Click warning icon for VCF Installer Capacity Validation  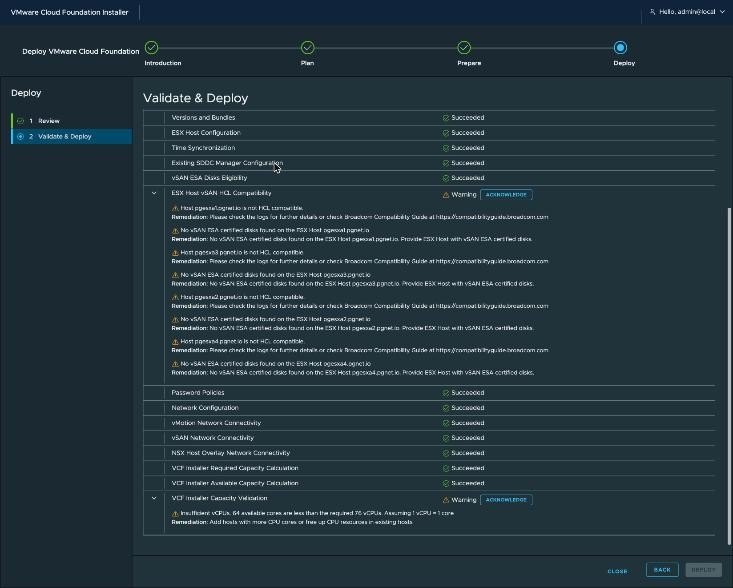(446, 500)
